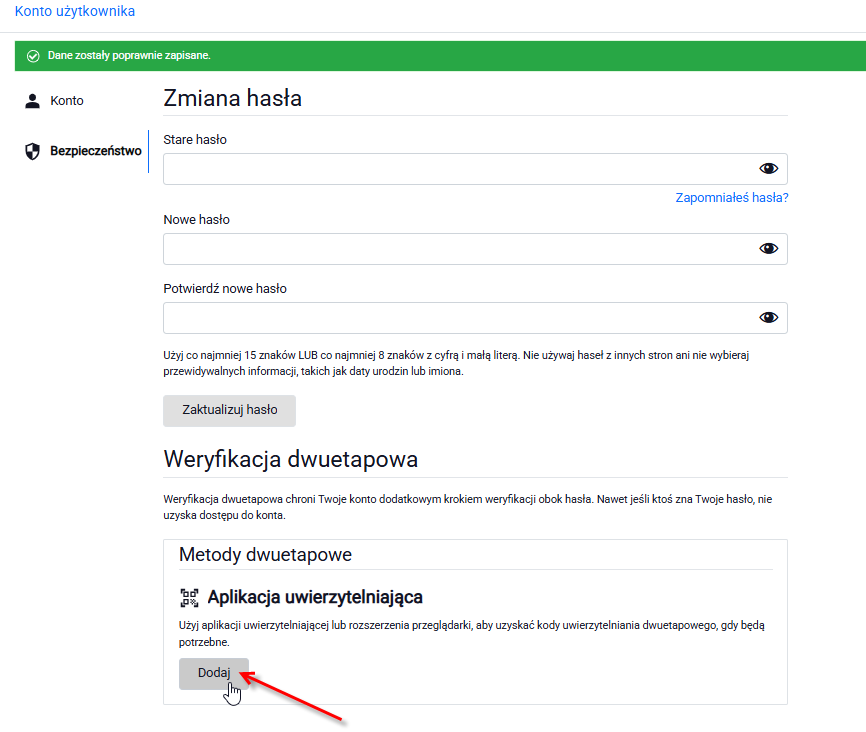
Task: Click the Weryfikacja dwuetapowa heading
Action: click(x=291, y=460)
